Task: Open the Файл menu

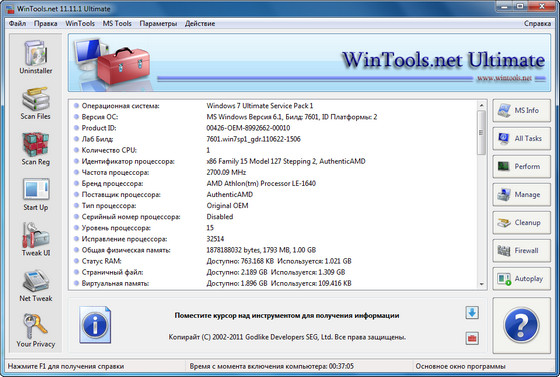Action: 17,24
